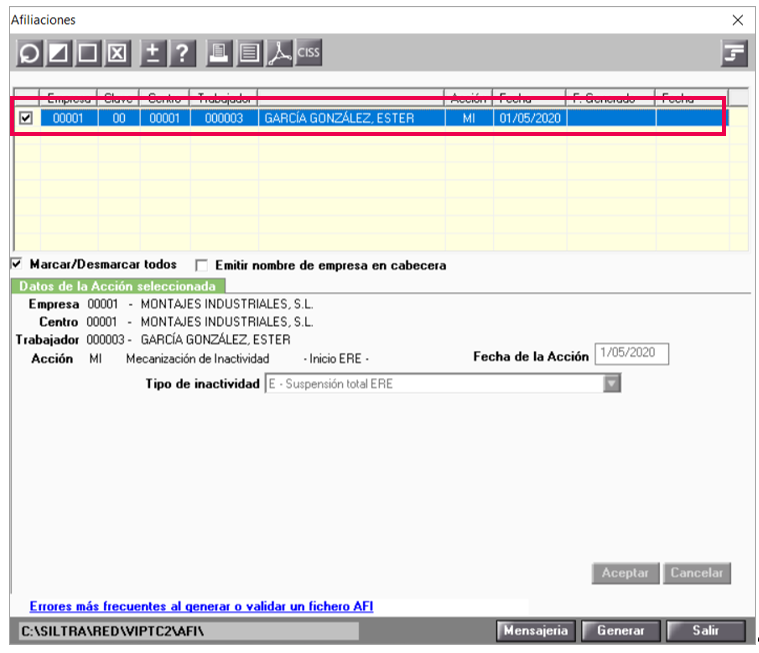Click the 00 Clave cell
Screen dimensions: 759x653
tap(119, 118)
